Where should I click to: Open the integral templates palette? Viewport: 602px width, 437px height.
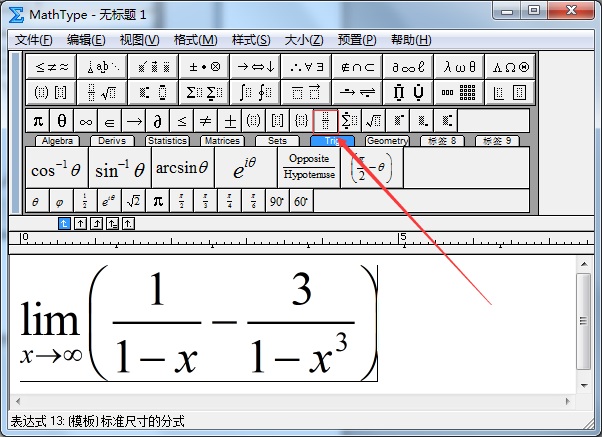255,92
